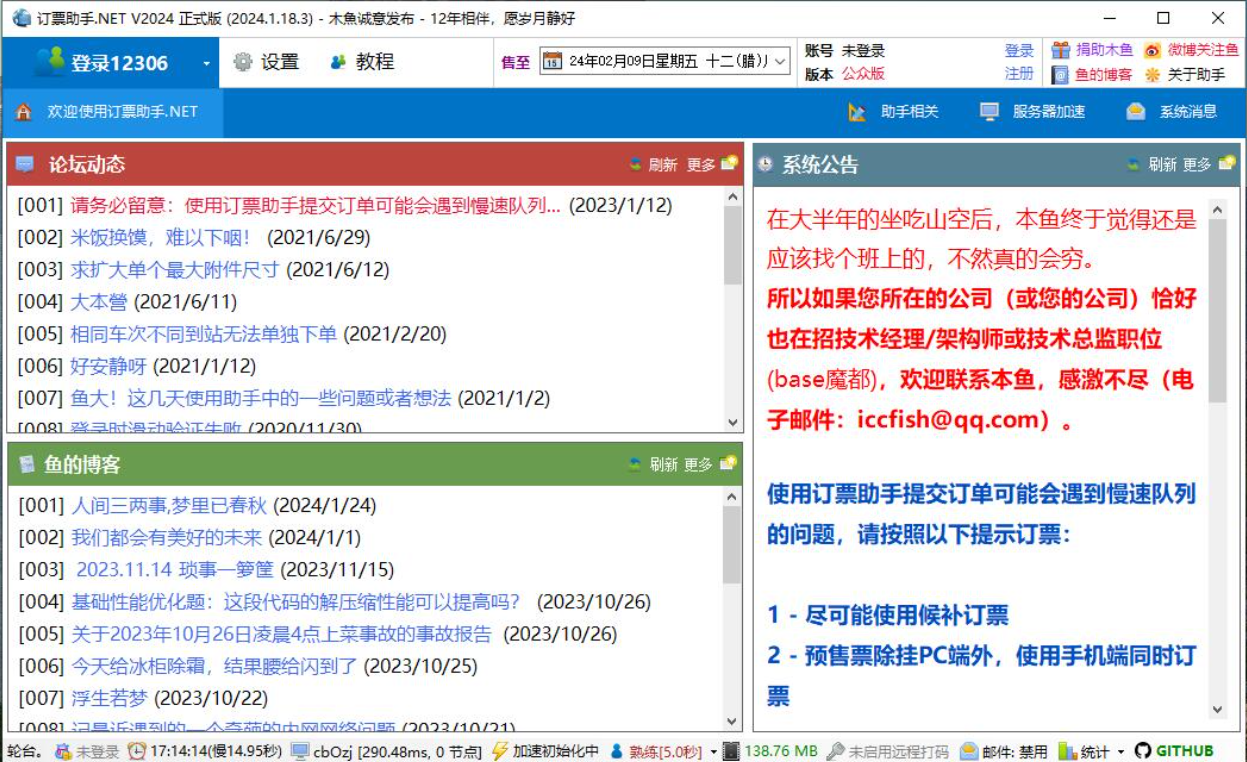Open the calendar icon in date field
The height and width of the screenshot is (762, 1247).
pyautogui.click(x=552, y=62)
